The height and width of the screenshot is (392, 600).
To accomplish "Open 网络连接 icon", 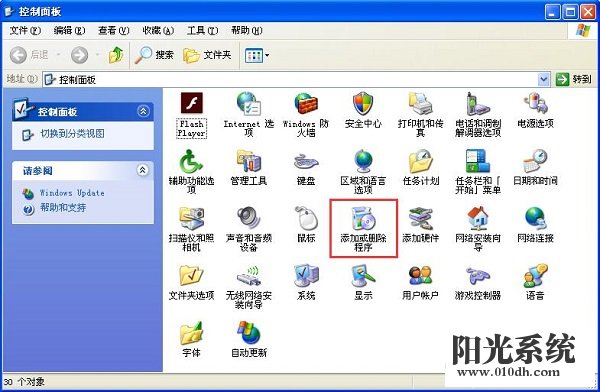I will click(535, 218).
